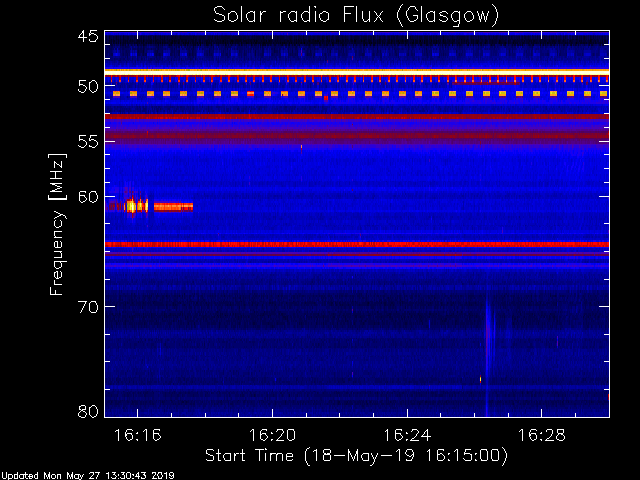Click the 16:28 time tick label
This screenshot has height=480, width=640.
tap(542, 435)
